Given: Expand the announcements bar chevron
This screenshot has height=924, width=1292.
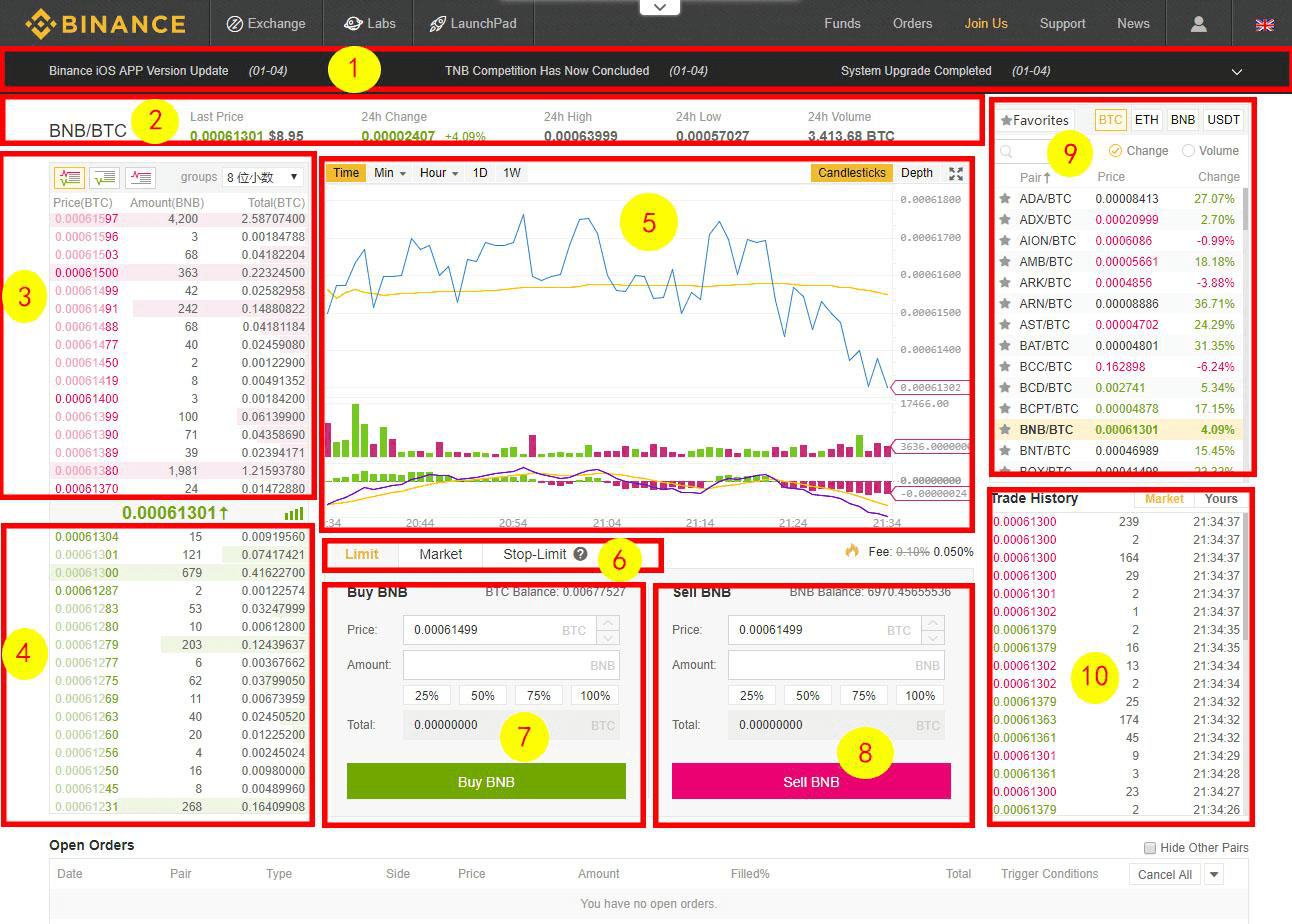Looking at the screenshot, I should click(x=1237, y=72).
